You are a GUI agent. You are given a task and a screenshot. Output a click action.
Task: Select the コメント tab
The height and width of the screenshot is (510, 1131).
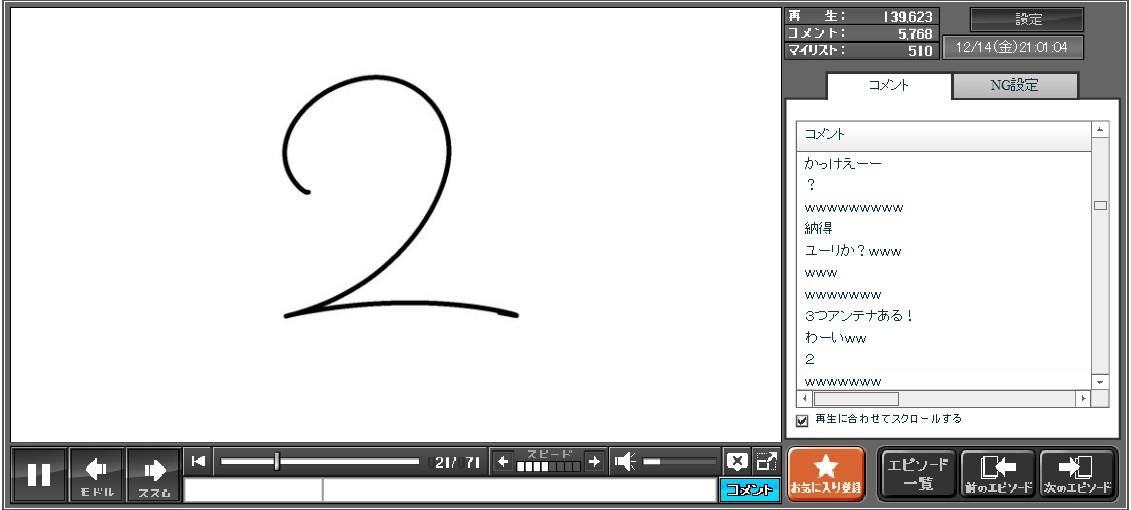click(x=888, y=86)
